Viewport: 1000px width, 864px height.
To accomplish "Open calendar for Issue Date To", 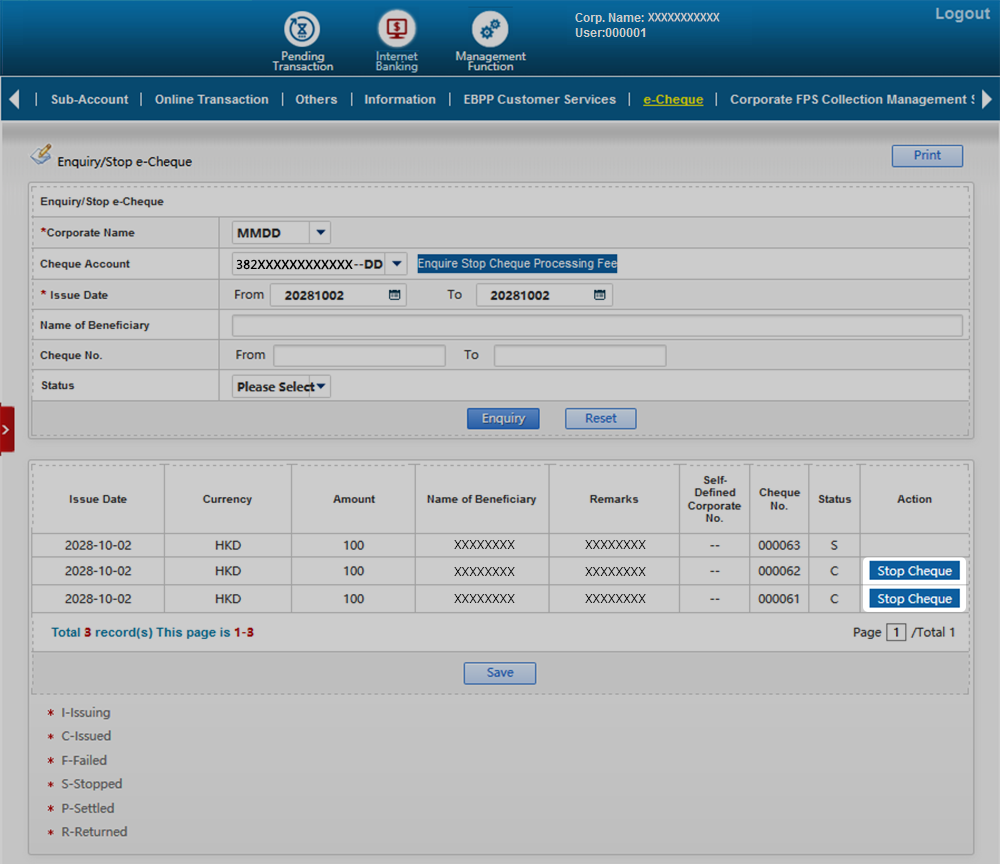I will [x=600, y=295].
